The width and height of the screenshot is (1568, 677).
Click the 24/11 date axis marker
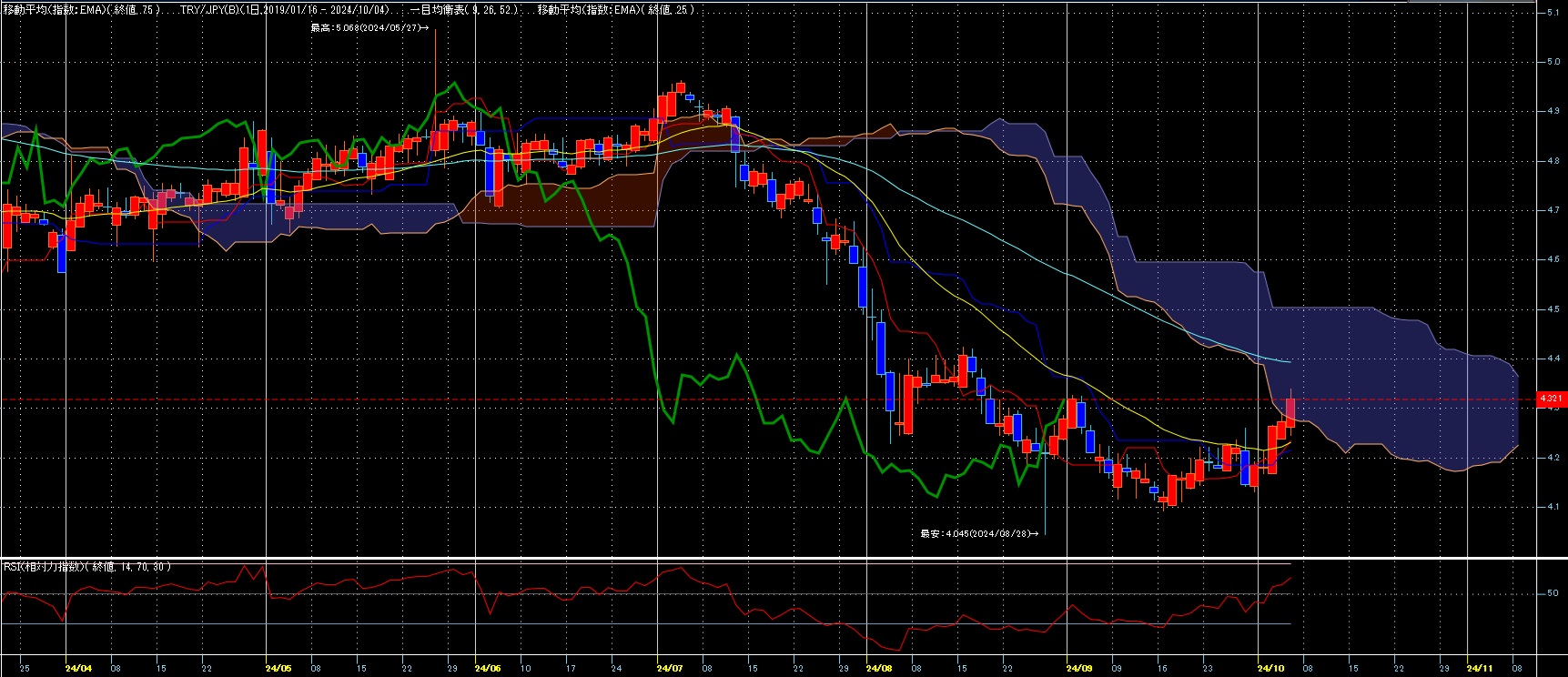pyautogui.click(x=1480, y=668)
